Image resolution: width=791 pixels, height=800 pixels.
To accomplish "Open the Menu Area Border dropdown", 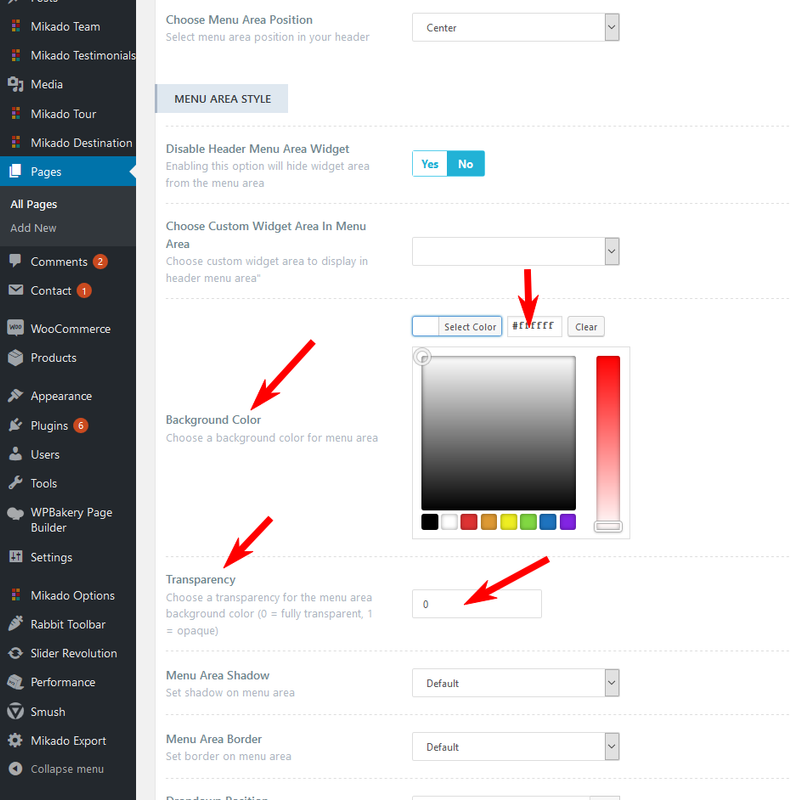I will pos(515,746).
